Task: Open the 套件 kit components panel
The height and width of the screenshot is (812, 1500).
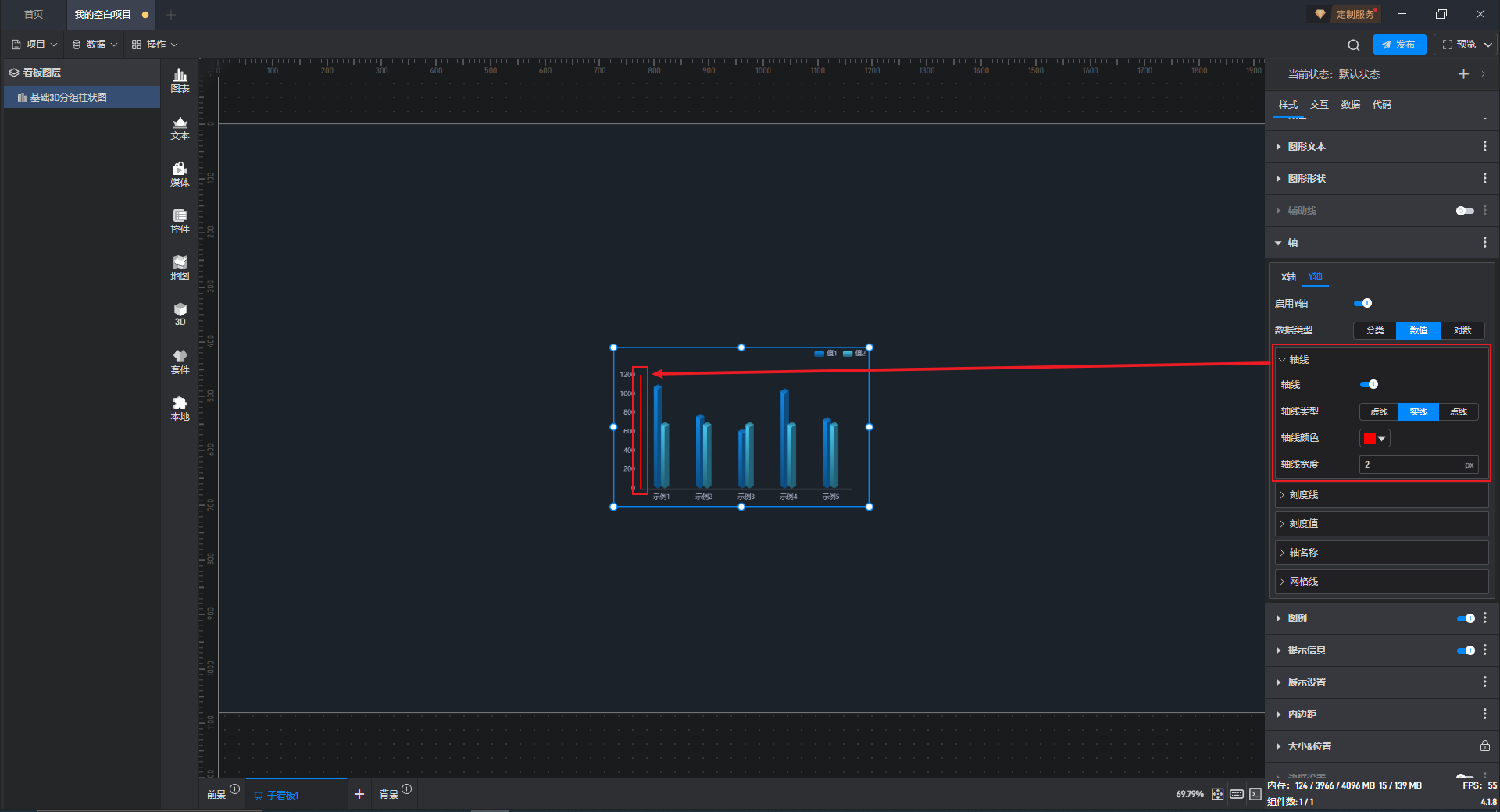Action: (180, 362)
